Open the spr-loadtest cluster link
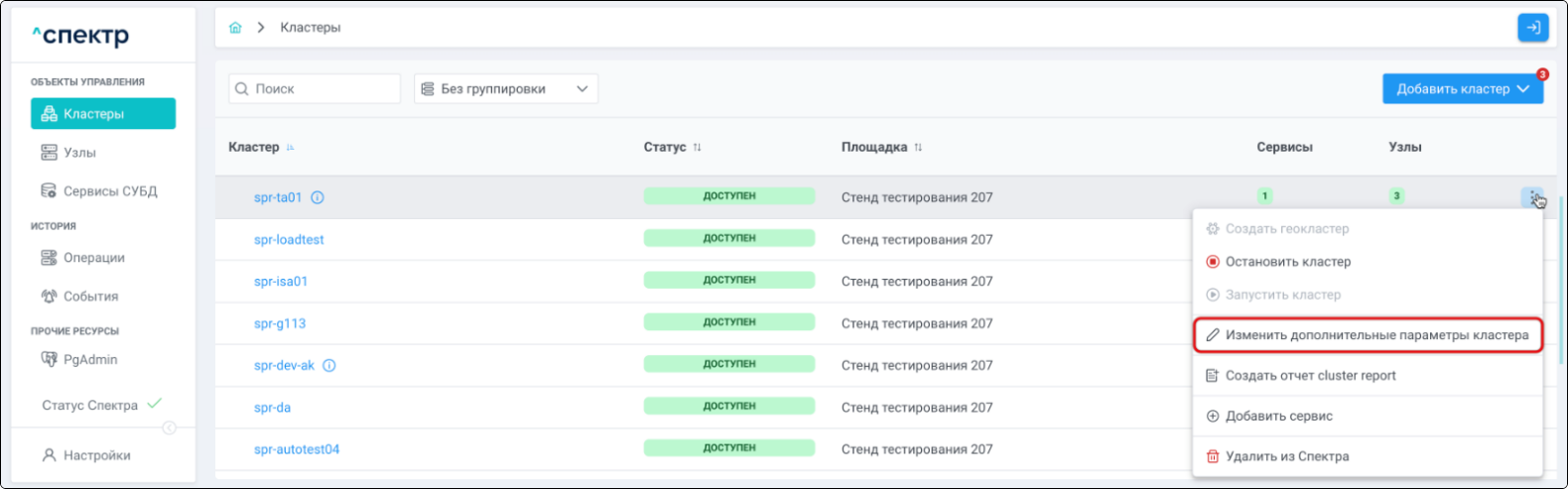The height and width of the screenshot is (489, 1568). [x=289, y=239]
